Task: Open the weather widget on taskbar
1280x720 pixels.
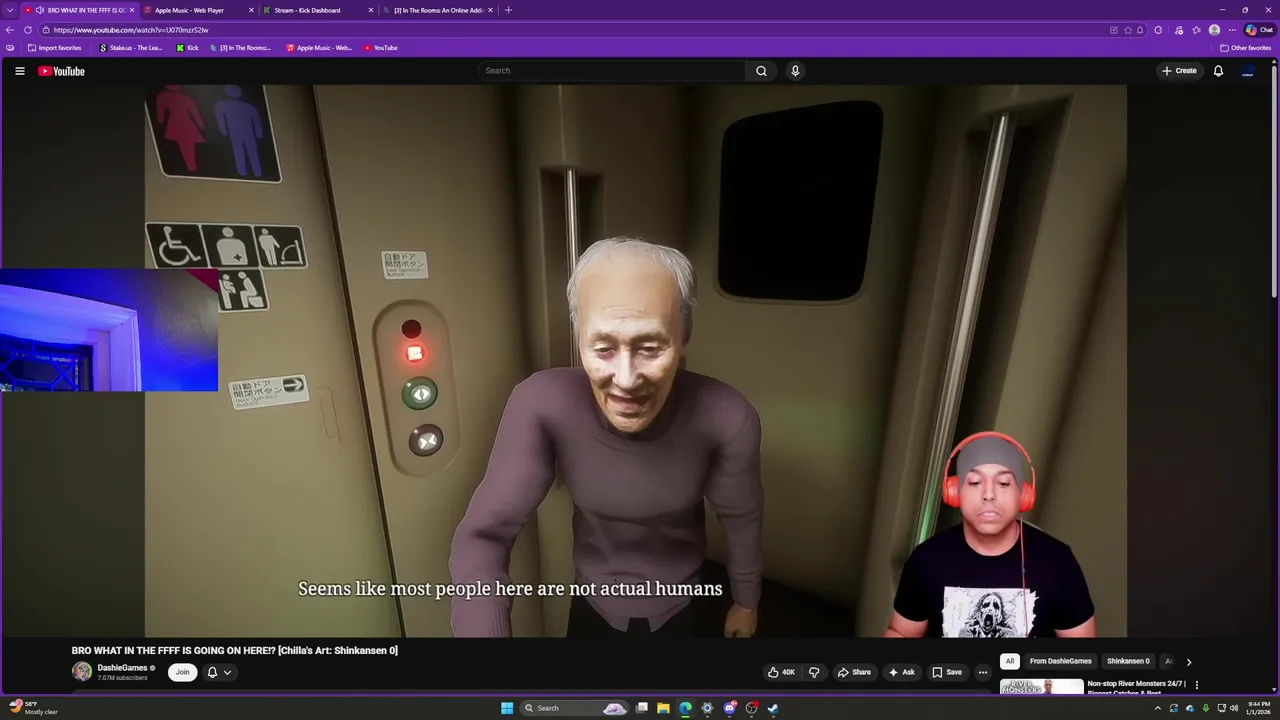Action: pos(34,707)
